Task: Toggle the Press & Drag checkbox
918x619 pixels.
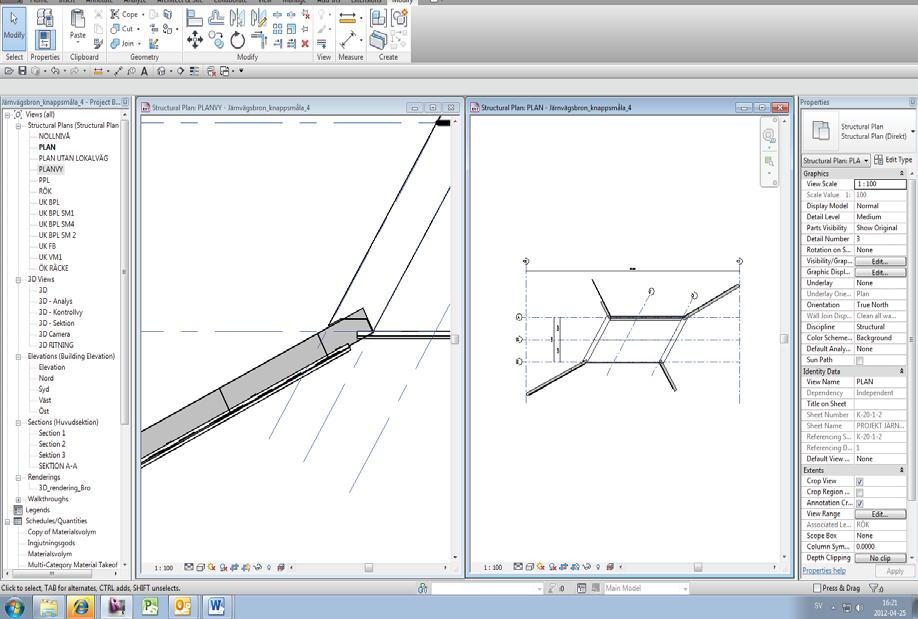Action: [817, 588]
